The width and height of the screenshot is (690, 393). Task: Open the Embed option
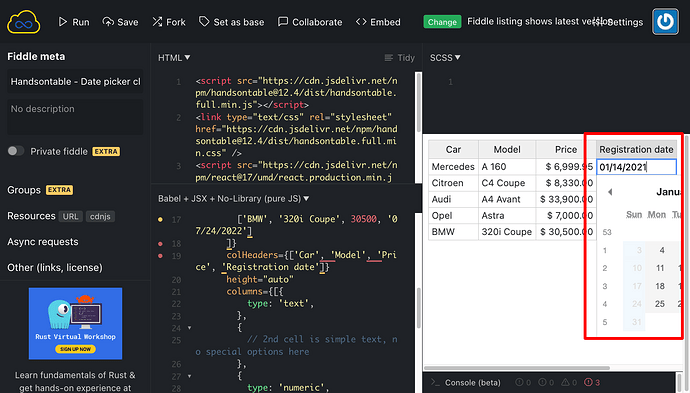(x=378, y=22)
